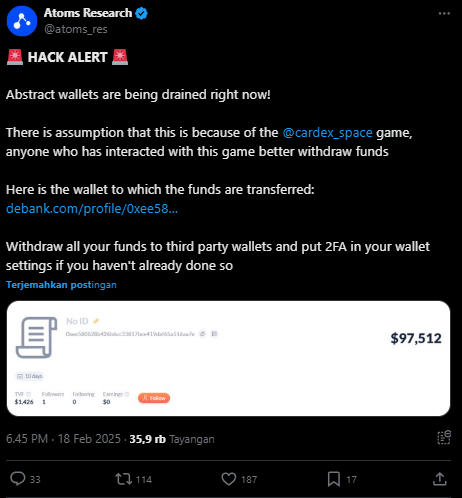Image resolution: width=462 pixels, height=498 pixels.
Task: Reply to the post via comment icon
Action: coord(18,479)
